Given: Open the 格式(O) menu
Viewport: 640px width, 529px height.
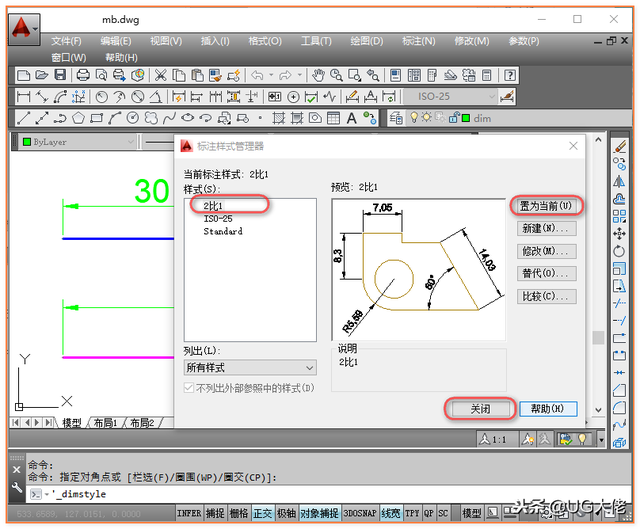Looking at the screenshot, I should [265, 41].
